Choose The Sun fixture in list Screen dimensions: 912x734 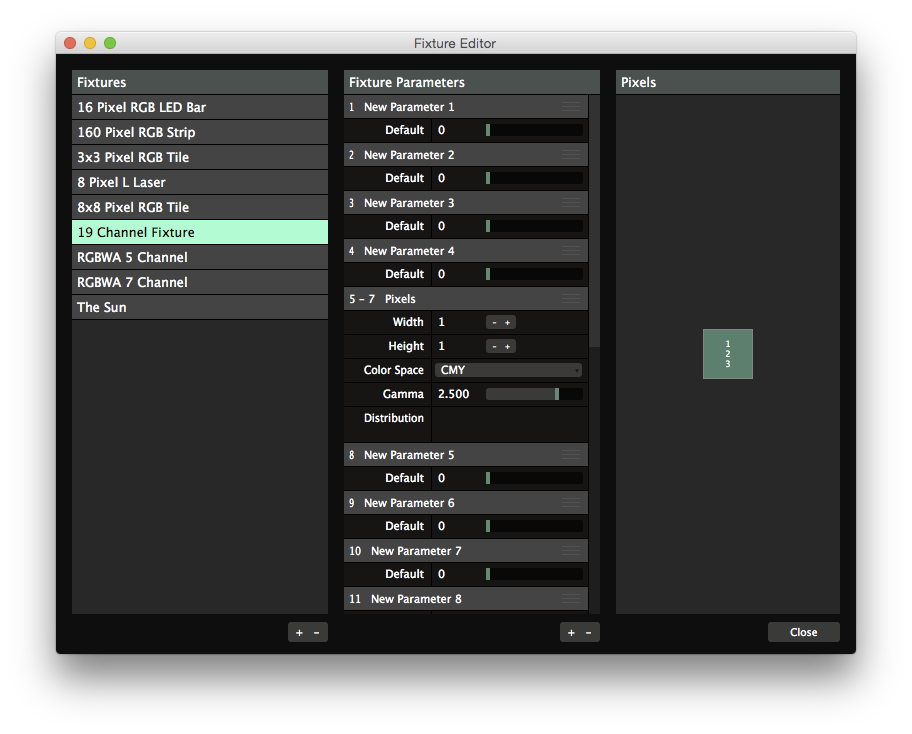click(x=200, y=307)
